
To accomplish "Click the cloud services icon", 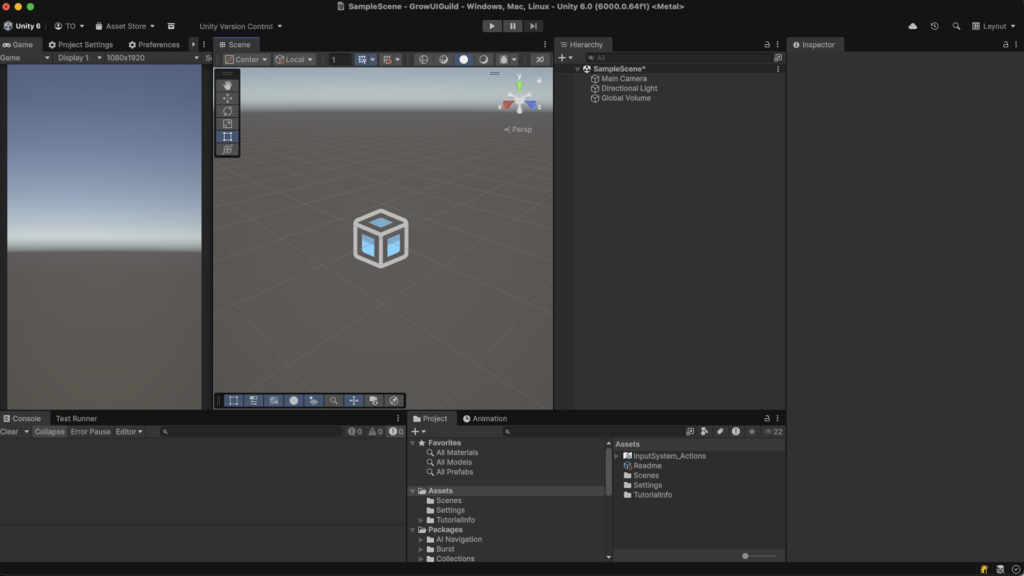I will (913, 26).
